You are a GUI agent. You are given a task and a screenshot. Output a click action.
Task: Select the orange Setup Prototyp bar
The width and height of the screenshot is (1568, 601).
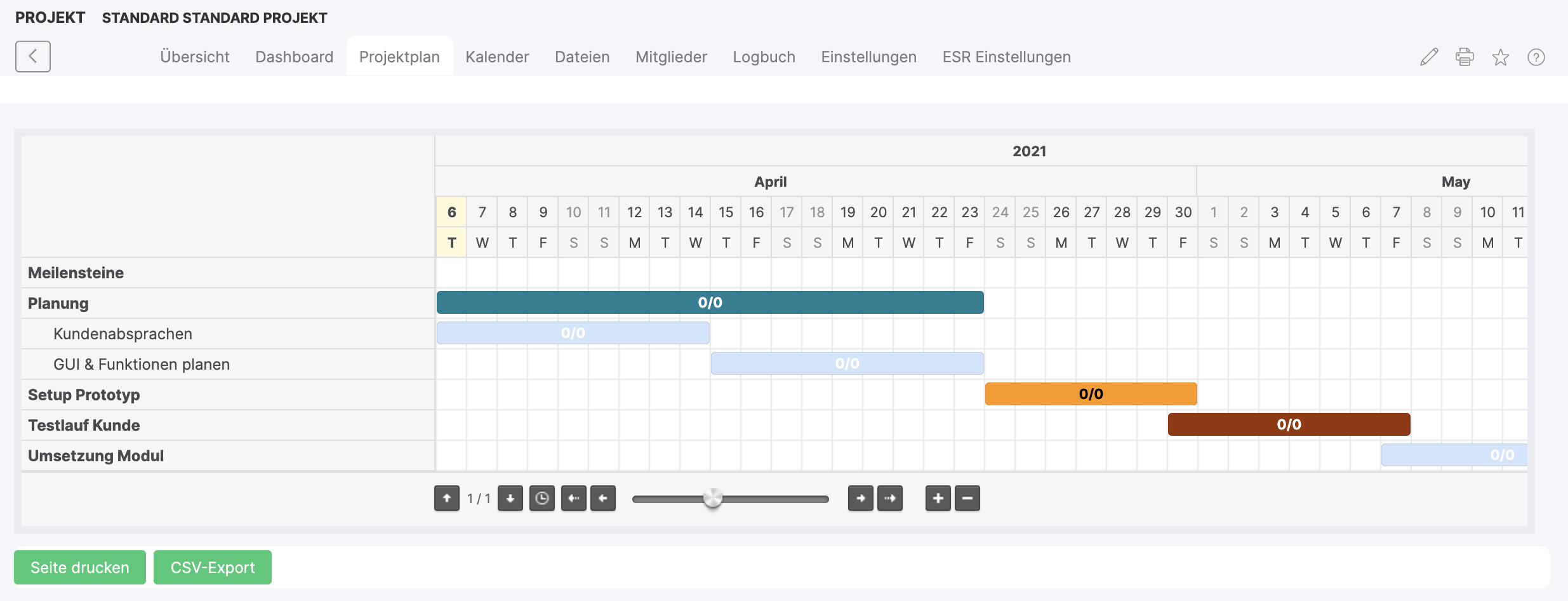[1091, 394]
